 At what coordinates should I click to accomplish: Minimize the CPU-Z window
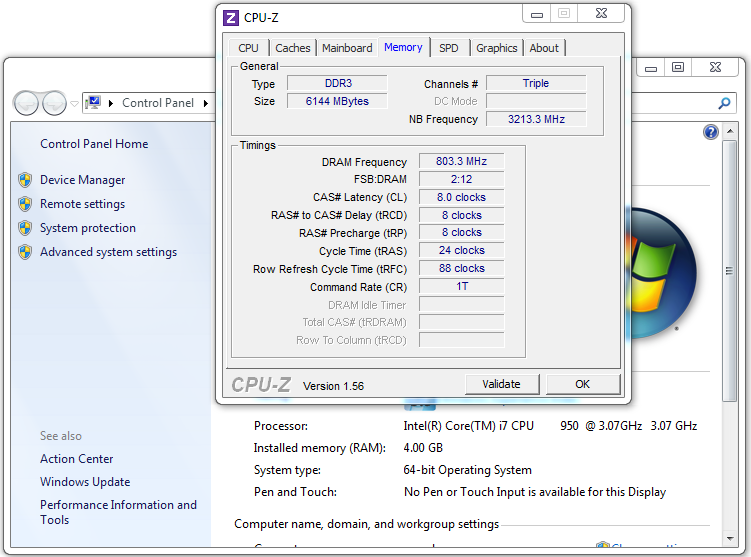point(537,14)
